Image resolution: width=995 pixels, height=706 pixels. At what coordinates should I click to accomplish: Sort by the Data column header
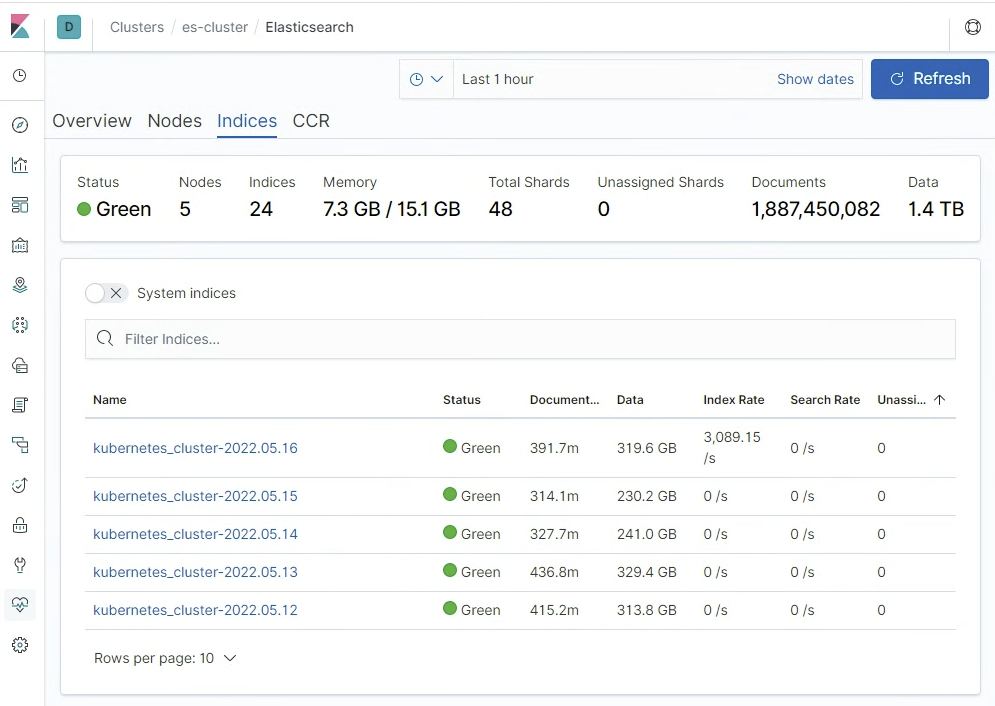pyautogui.click(x=630, y=400)
